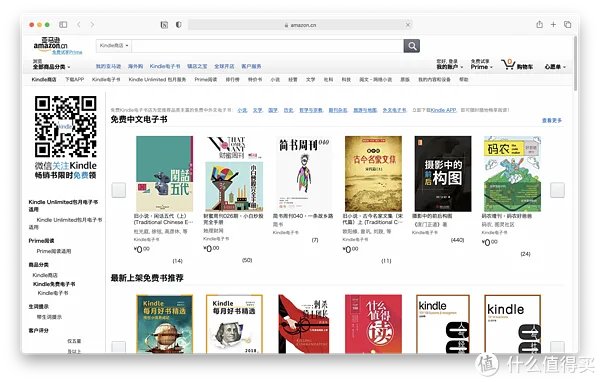Open the red 什么值得读 book cover
The height and width of the screenshot is (382, 600).
[373, 324]
